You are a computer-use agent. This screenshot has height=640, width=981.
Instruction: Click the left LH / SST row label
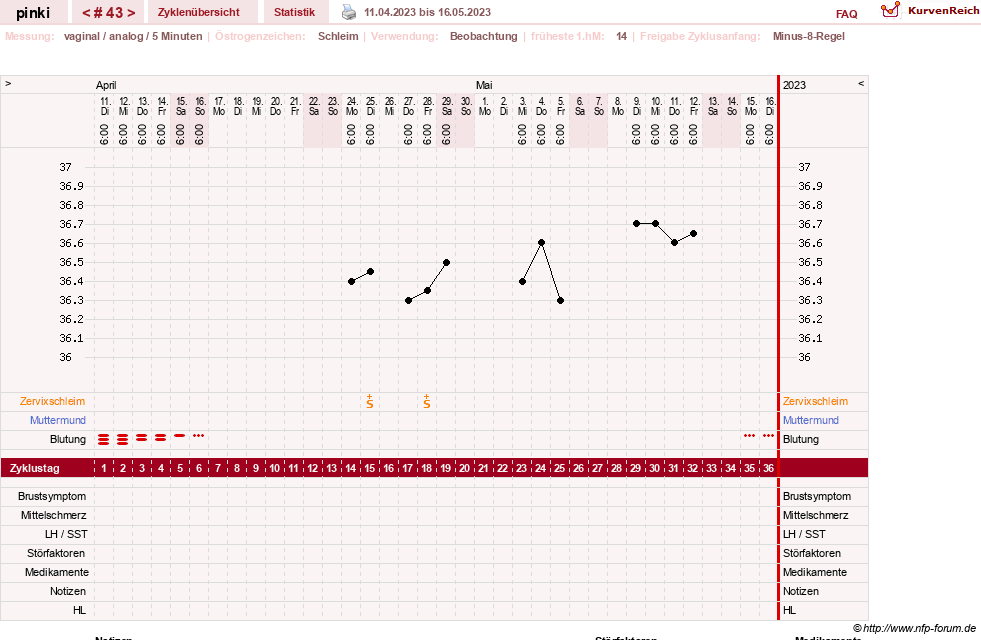pyautogui.click(x=66, y=534)
